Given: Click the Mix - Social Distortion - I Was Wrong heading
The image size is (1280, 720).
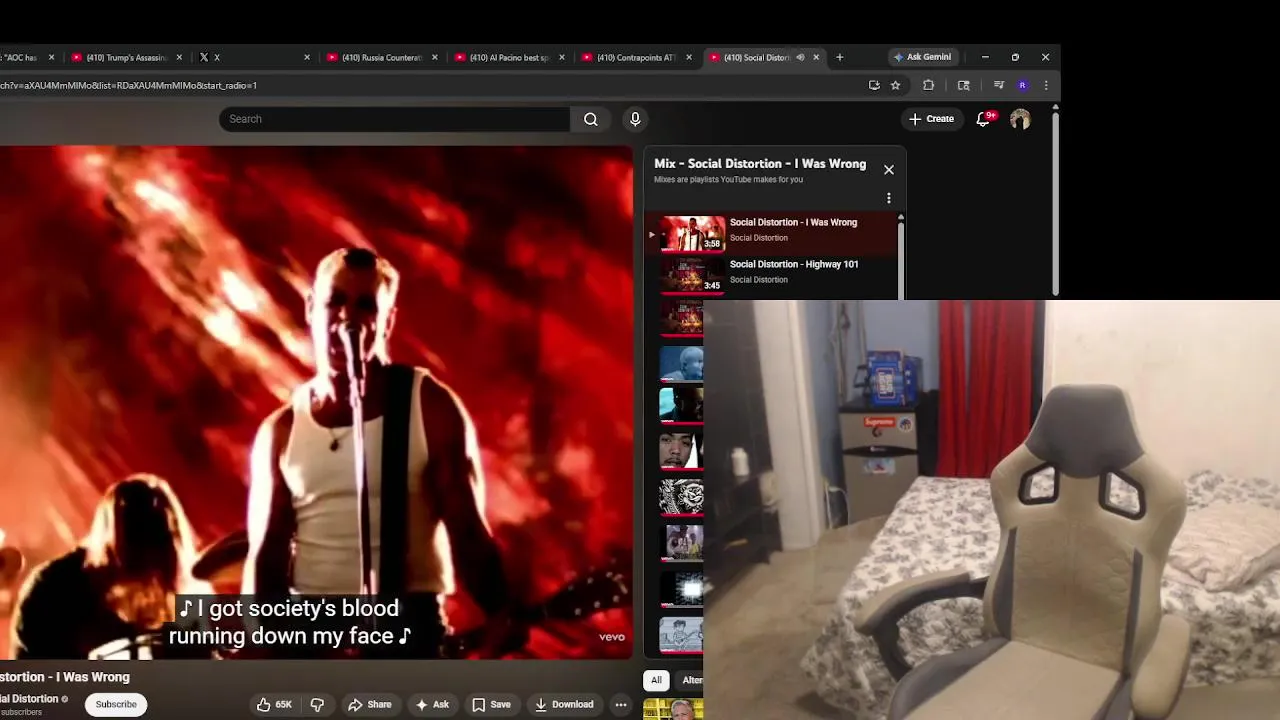Looking at the screenshot, I should (760, 163).
